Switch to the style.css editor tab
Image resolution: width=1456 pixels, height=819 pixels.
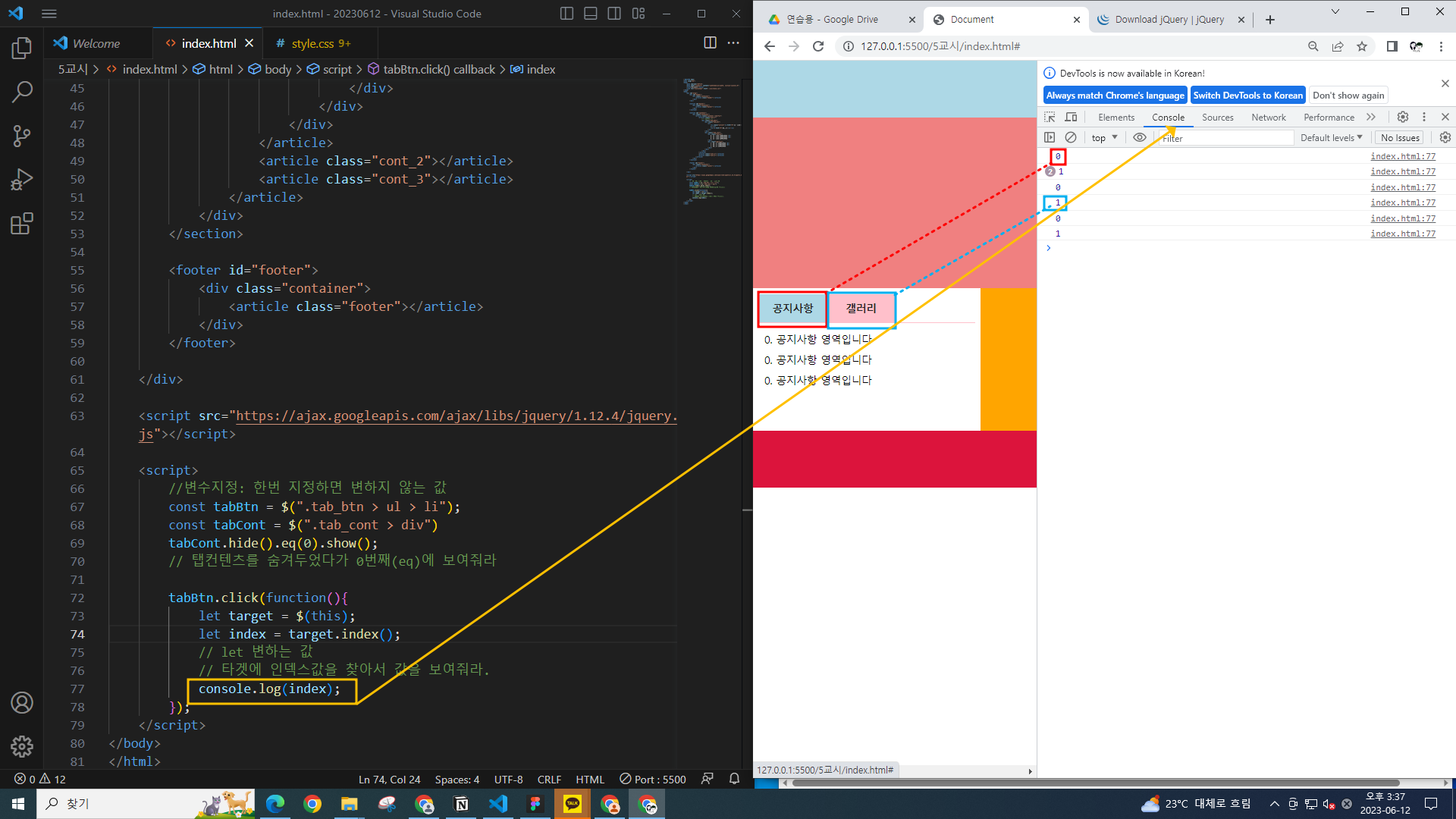(x=312, y=43)
